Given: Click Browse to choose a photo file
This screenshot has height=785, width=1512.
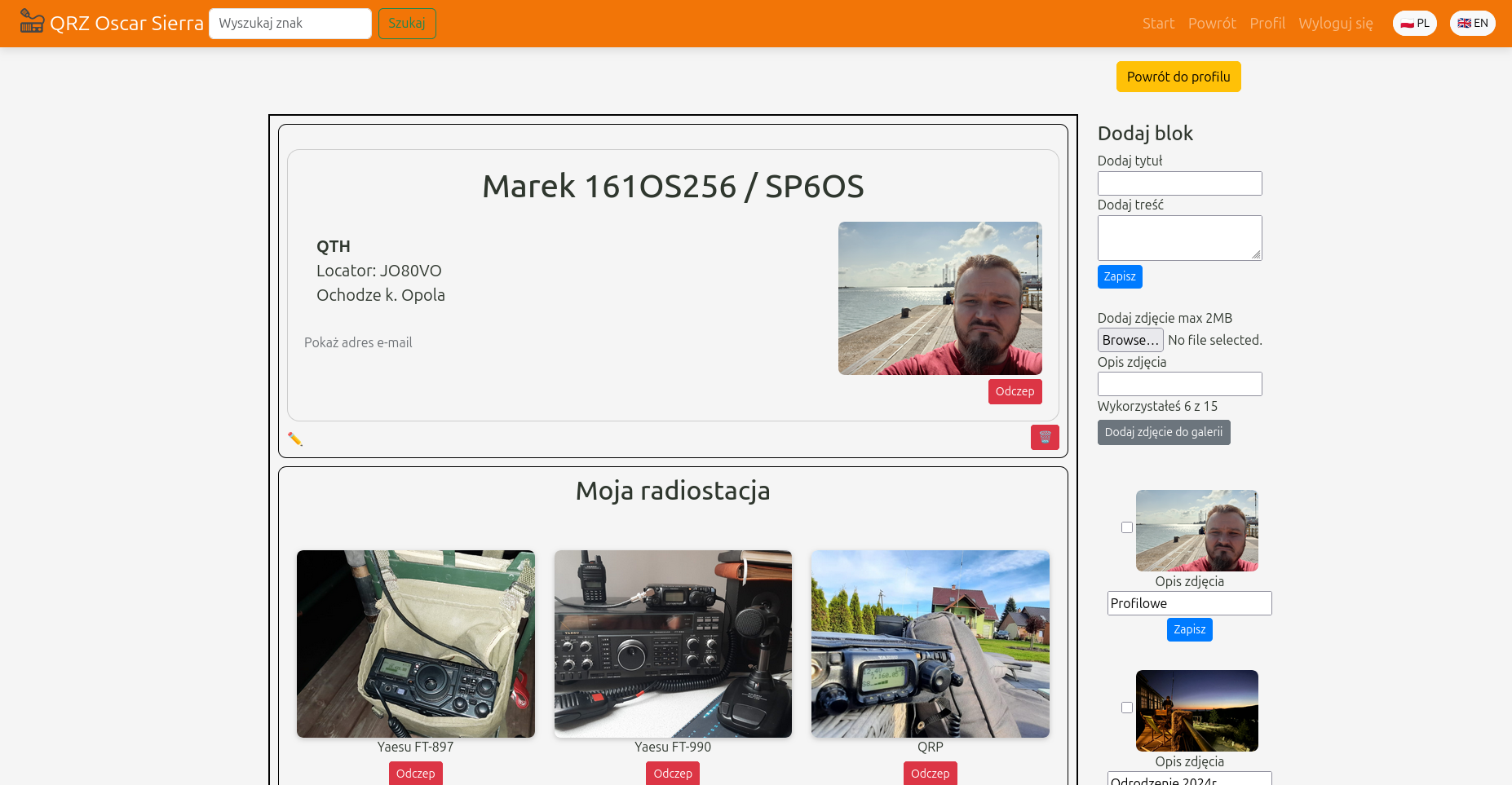Looking at the screenshot, I should 1130,340.
